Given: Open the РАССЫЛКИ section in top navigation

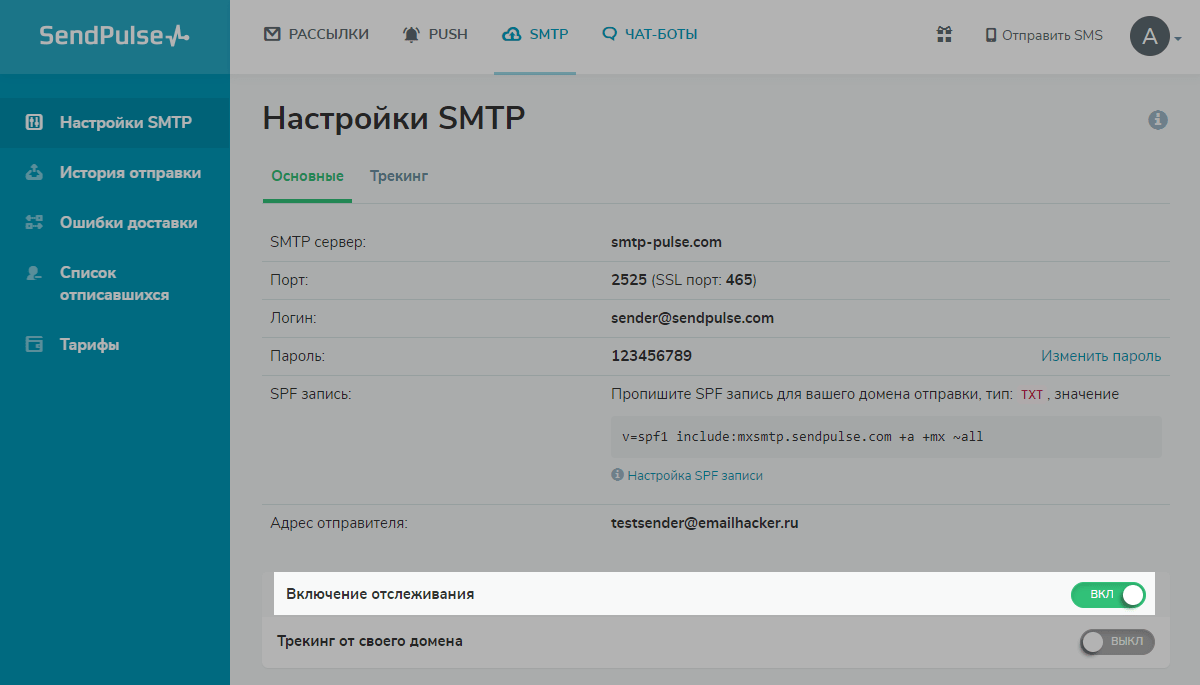Looking at the screenshot, I should tap(316, 33).
